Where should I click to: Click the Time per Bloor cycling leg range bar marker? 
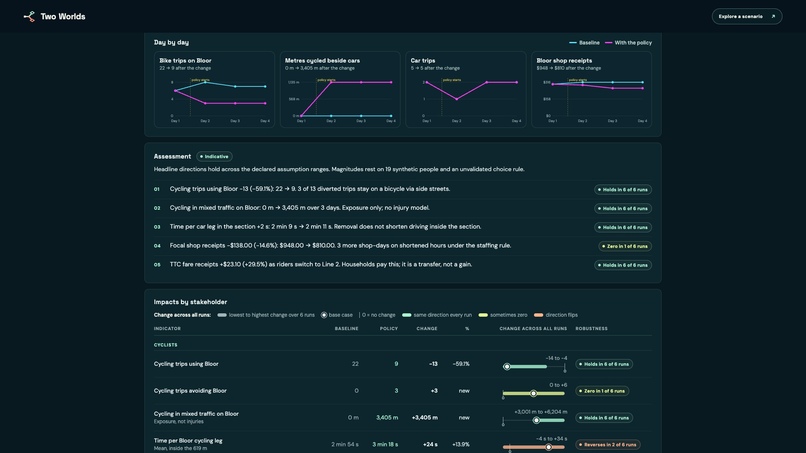[548, 447]
